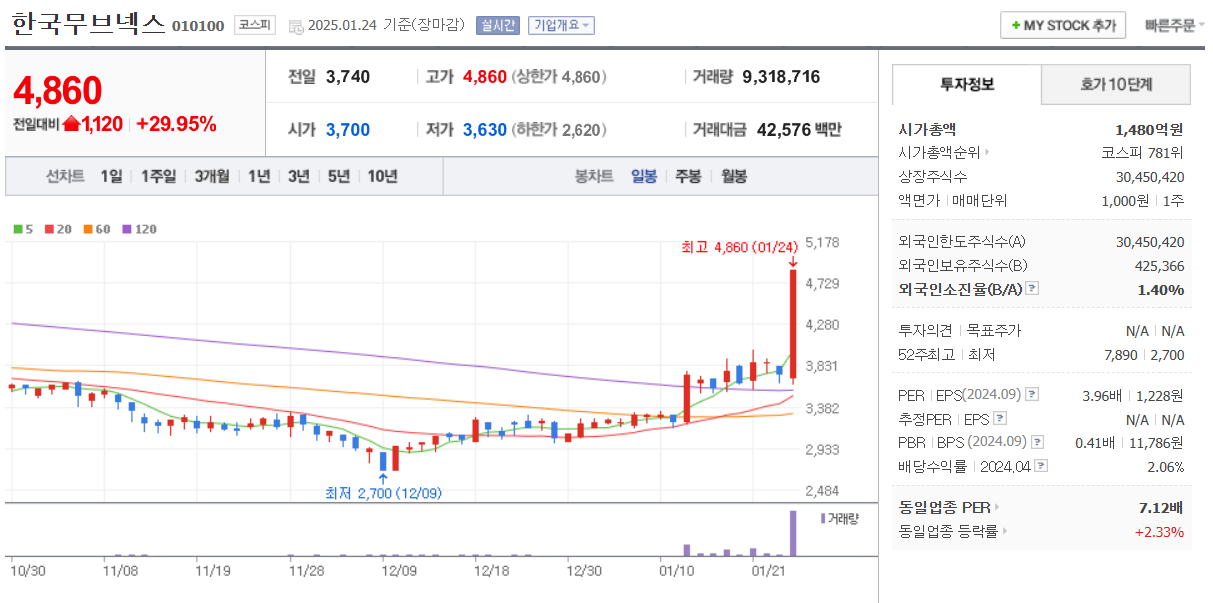Click the 최저 2,700 (12/09) chart marker
1213x603 pixels.
pyautogui.click(x=383, y=493)
